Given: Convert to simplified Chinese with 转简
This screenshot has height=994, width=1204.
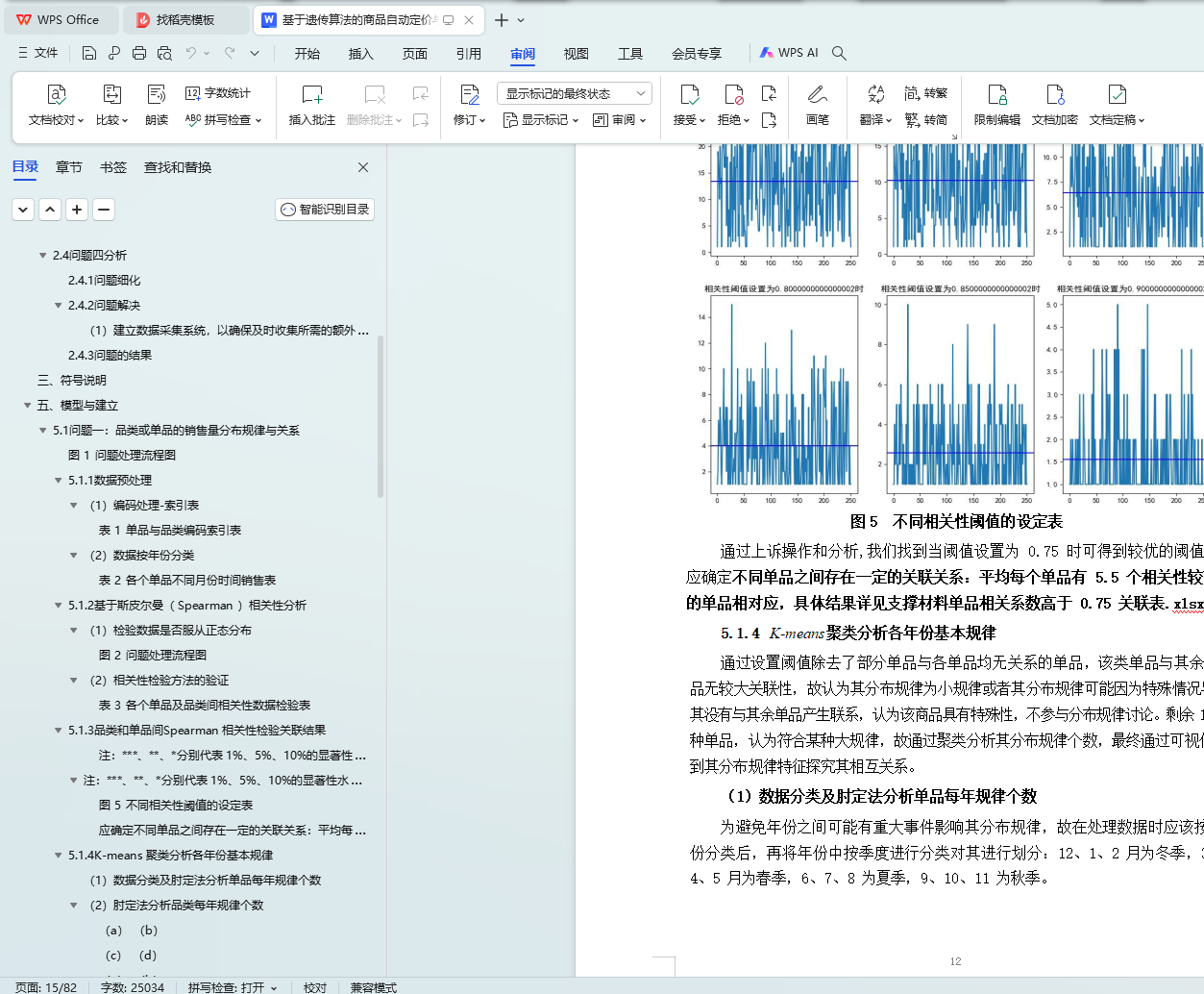Looking at the screenshot, I should click(926, 120).
